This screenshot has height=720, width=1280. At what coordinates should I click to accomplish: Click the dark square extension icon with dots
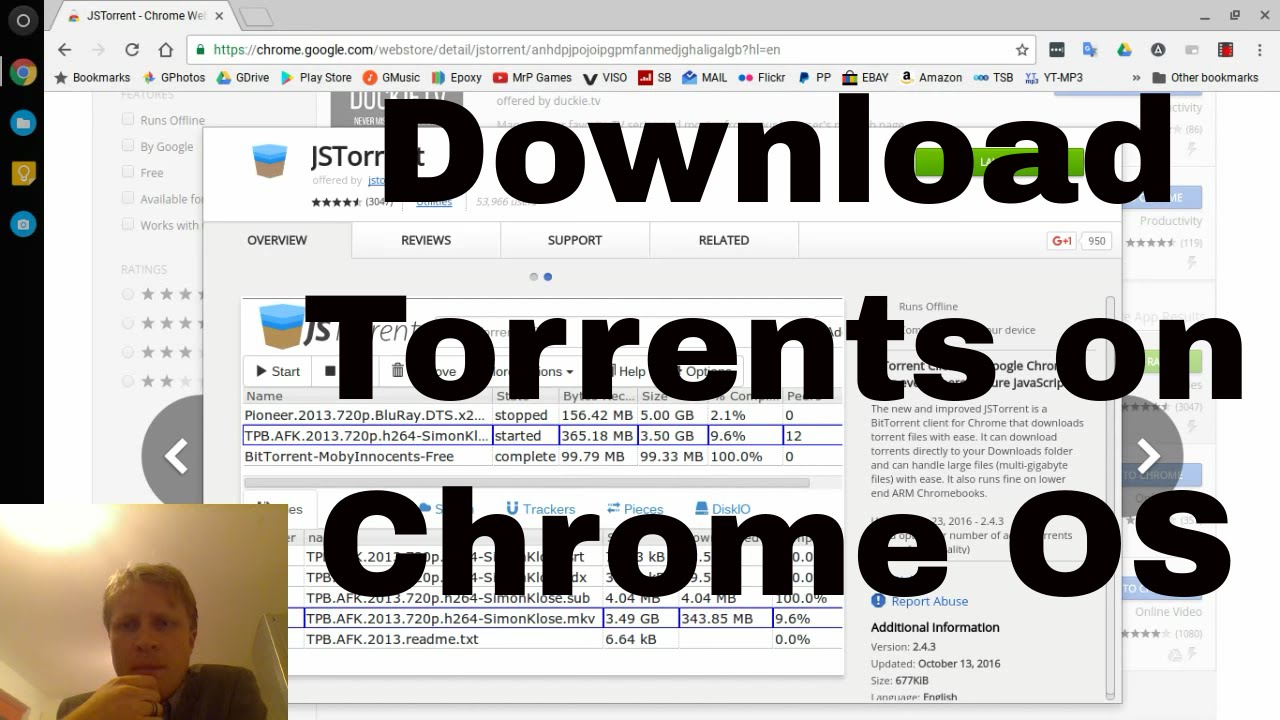point(1057,49)
